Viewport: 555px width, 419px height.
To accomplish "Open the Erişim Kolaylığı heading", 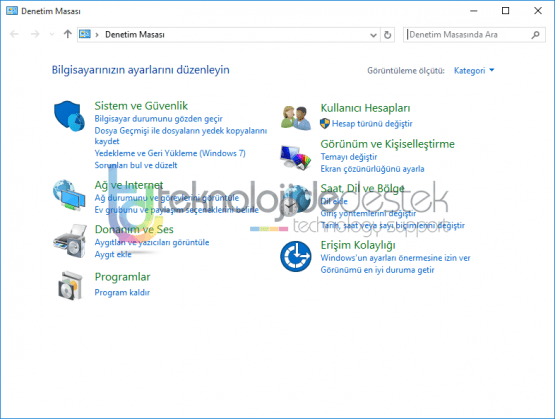I will [x=358, y=245].
